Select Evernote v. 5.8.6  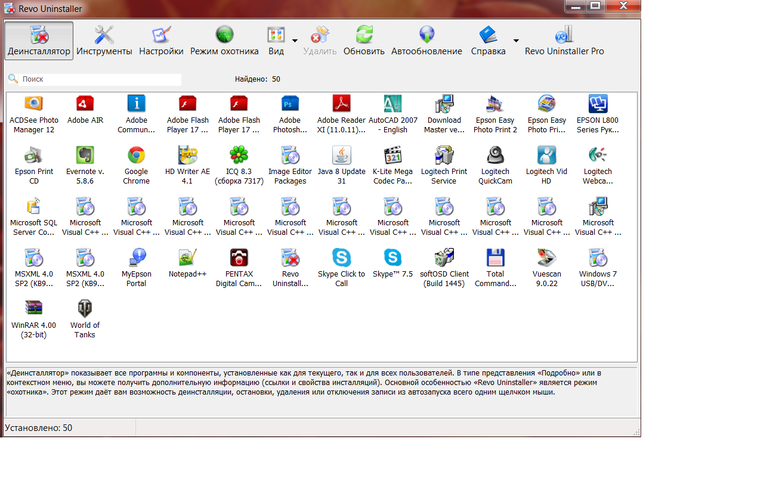tap(85, 166)
